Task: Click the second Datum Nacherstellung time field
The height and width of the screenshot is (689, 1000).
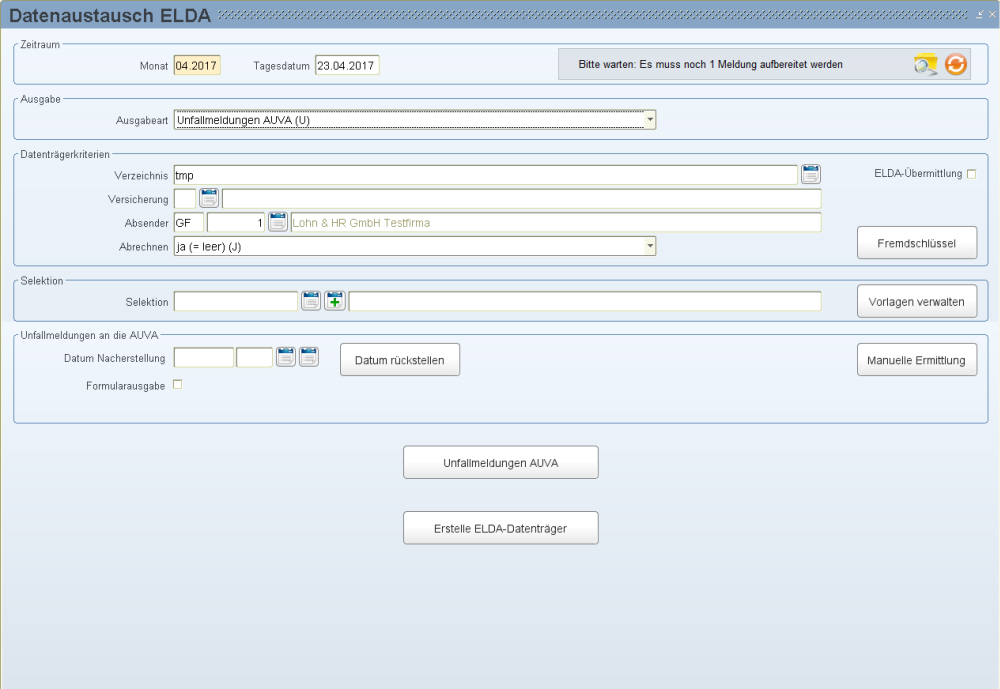Action: (254, 357)
